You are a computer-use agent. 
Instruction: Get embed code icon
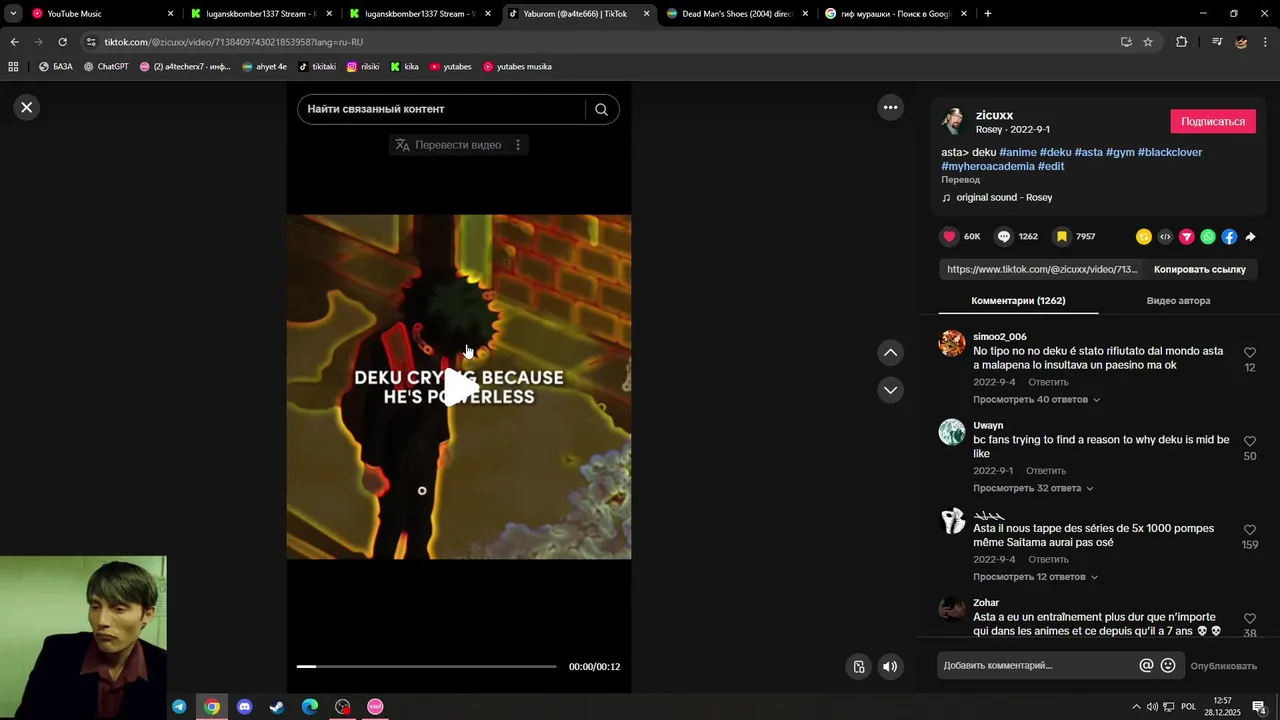1165,237
